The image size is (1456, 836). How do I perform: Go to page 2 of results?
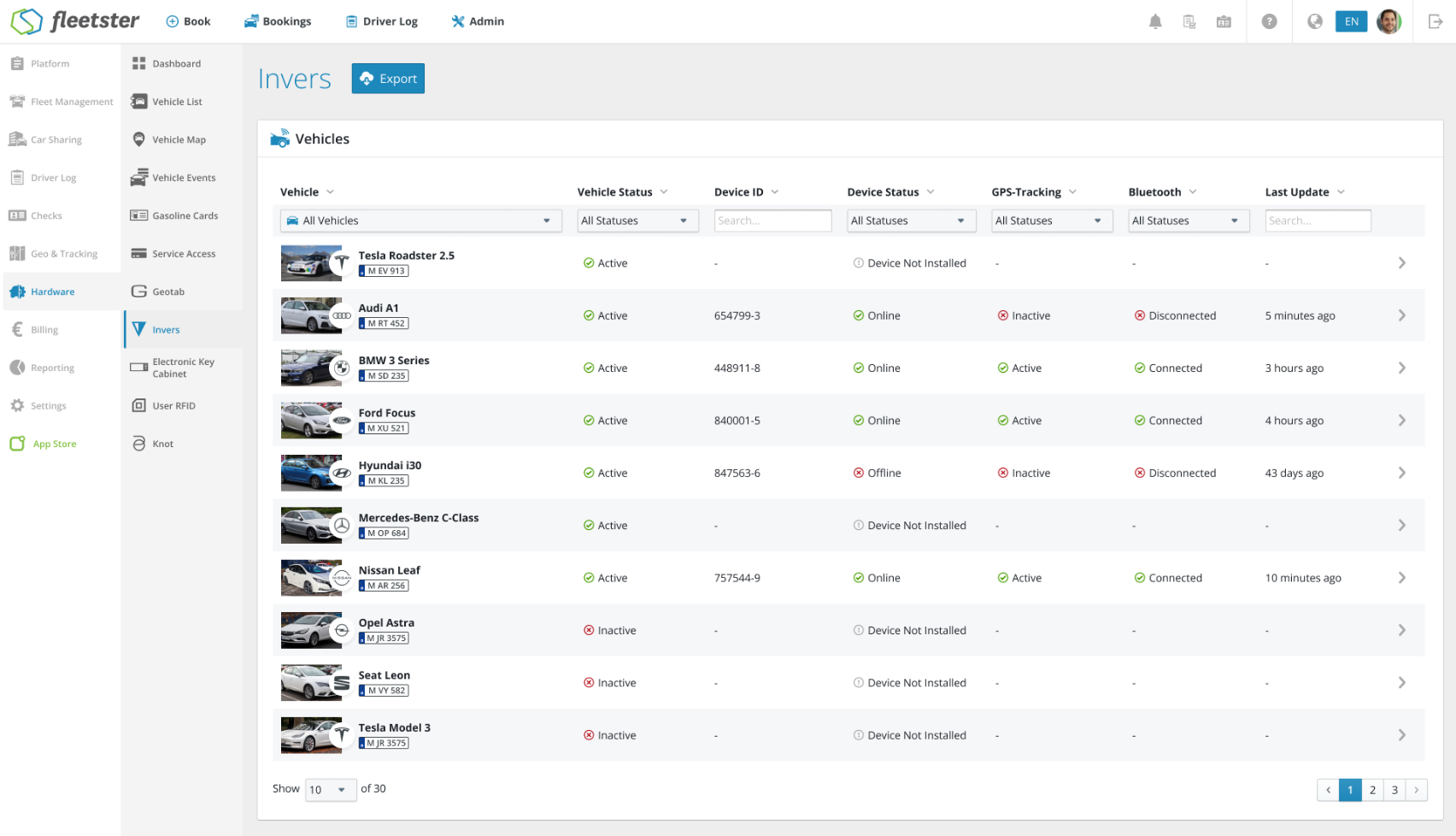[x=1372, y=790]
